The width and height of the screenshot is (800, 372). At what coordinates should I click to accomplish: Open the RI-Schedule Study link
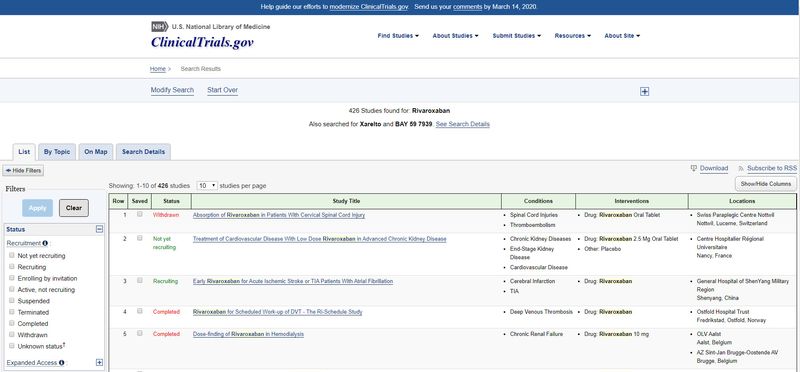(278, 312)
